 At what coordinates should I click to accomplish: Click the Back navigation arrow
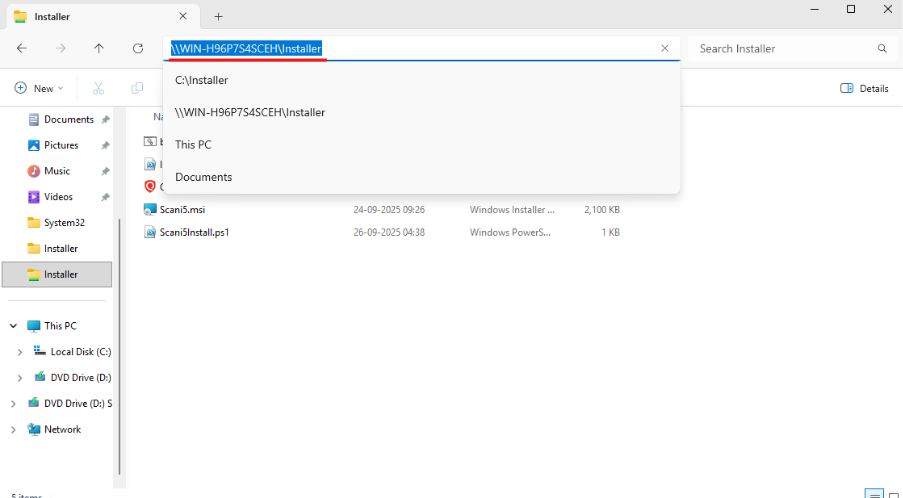pos(22,48)
